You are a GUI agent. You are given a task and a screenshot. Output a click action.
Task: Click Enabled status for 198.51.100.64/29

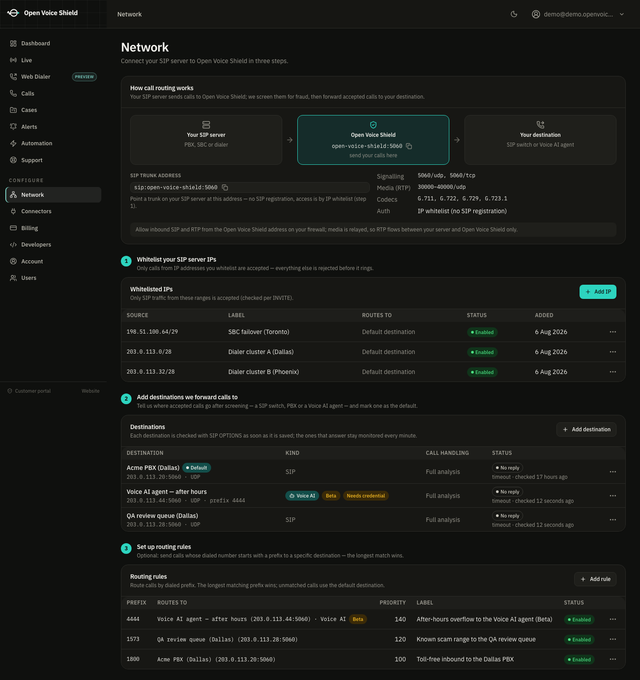pyautogui.click(x=482, y=332)
